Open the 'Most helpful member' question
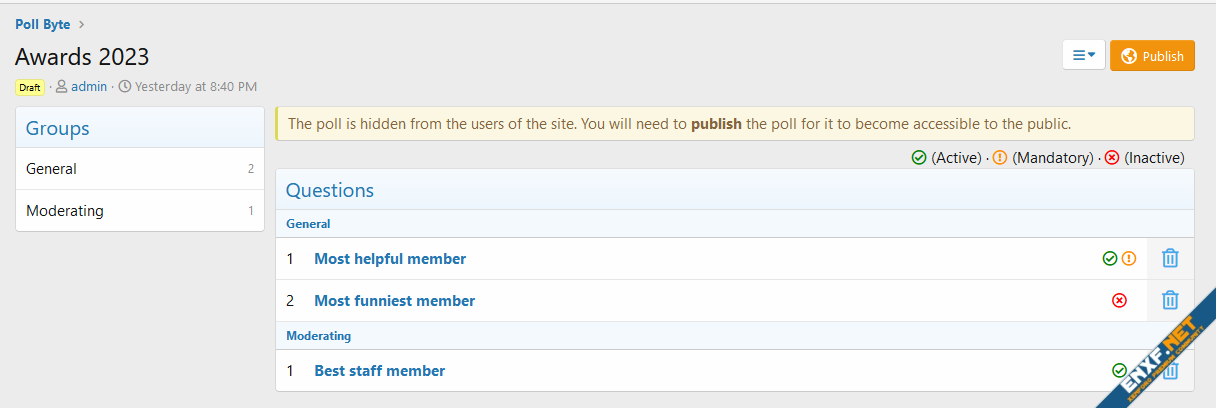The width and height of the screenshot is (1216, 408). 390,258
